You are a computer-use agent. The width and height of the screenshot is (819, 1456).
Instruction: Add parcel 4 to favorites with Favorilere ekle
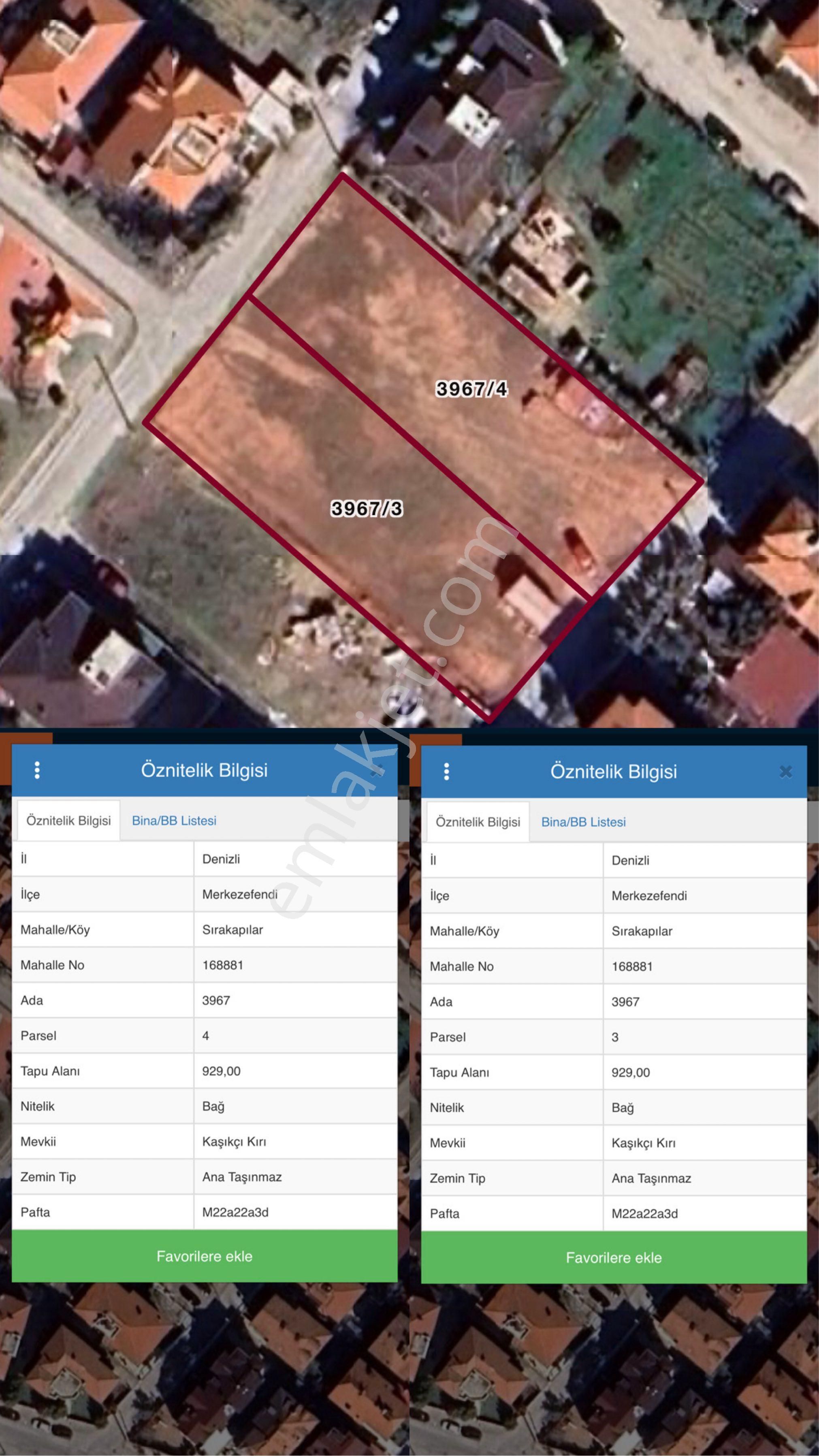[x=205, y=1256]
